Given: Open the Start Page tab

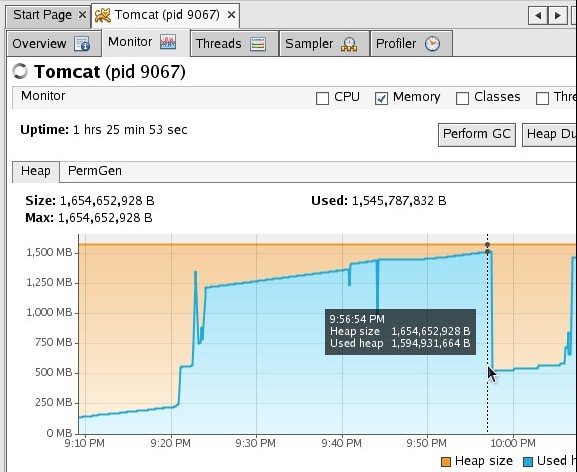Looking at the screenshot, I should (42, 15).
